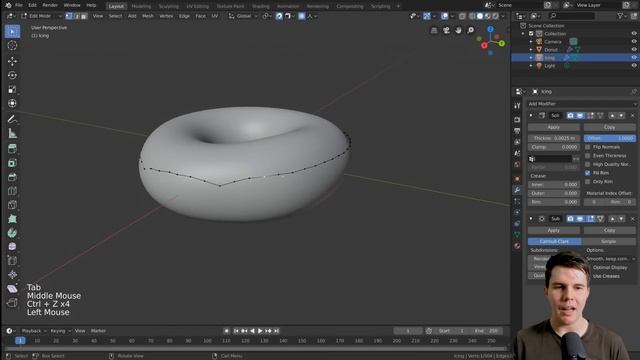Screen dimensions: 640x360
Task: Collapse the Collection in outliner
Action: point(523,33)
